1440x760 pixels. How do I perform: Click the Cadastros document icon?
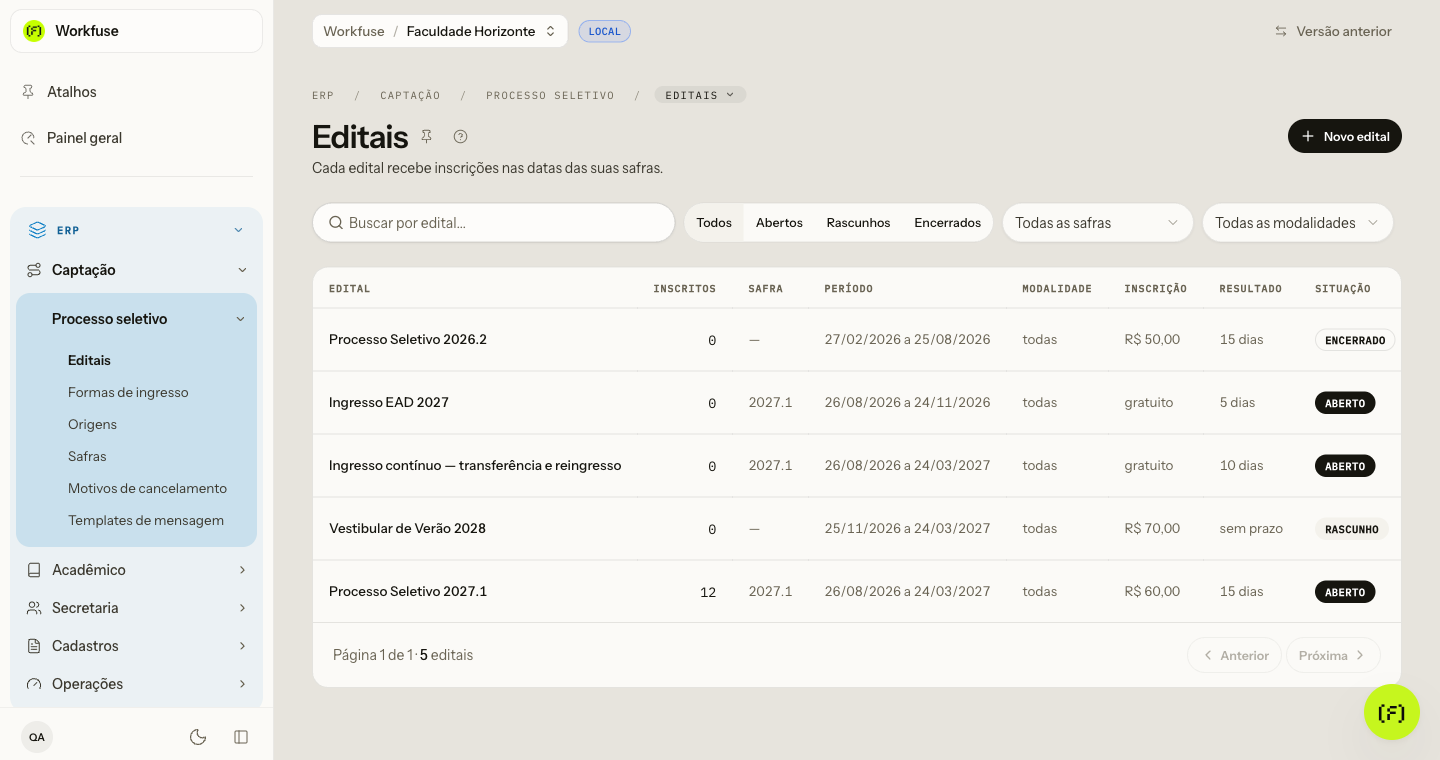pos(34,646)
